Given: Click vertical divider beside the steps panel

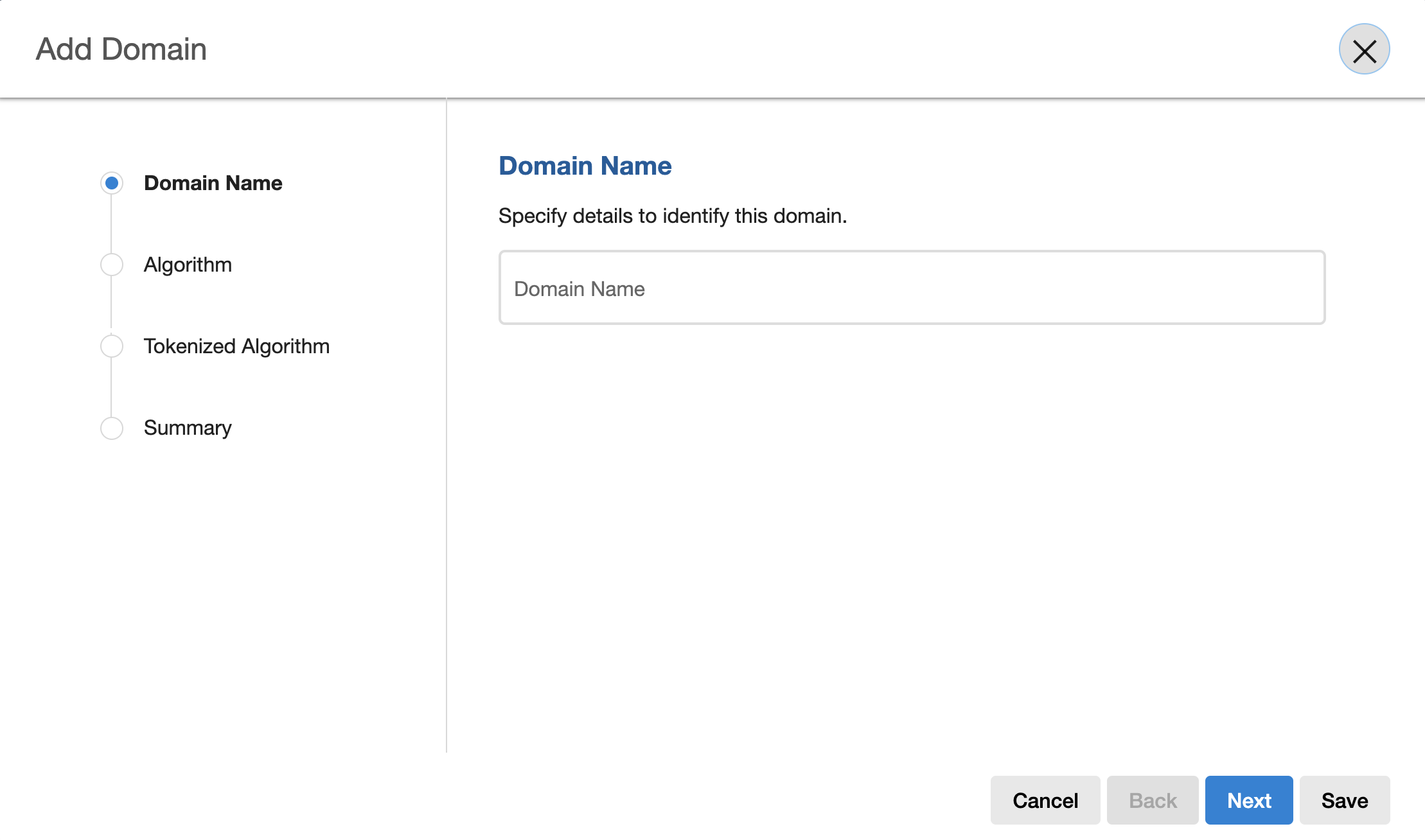Looking at the screenshot, I should click(446, 424).
